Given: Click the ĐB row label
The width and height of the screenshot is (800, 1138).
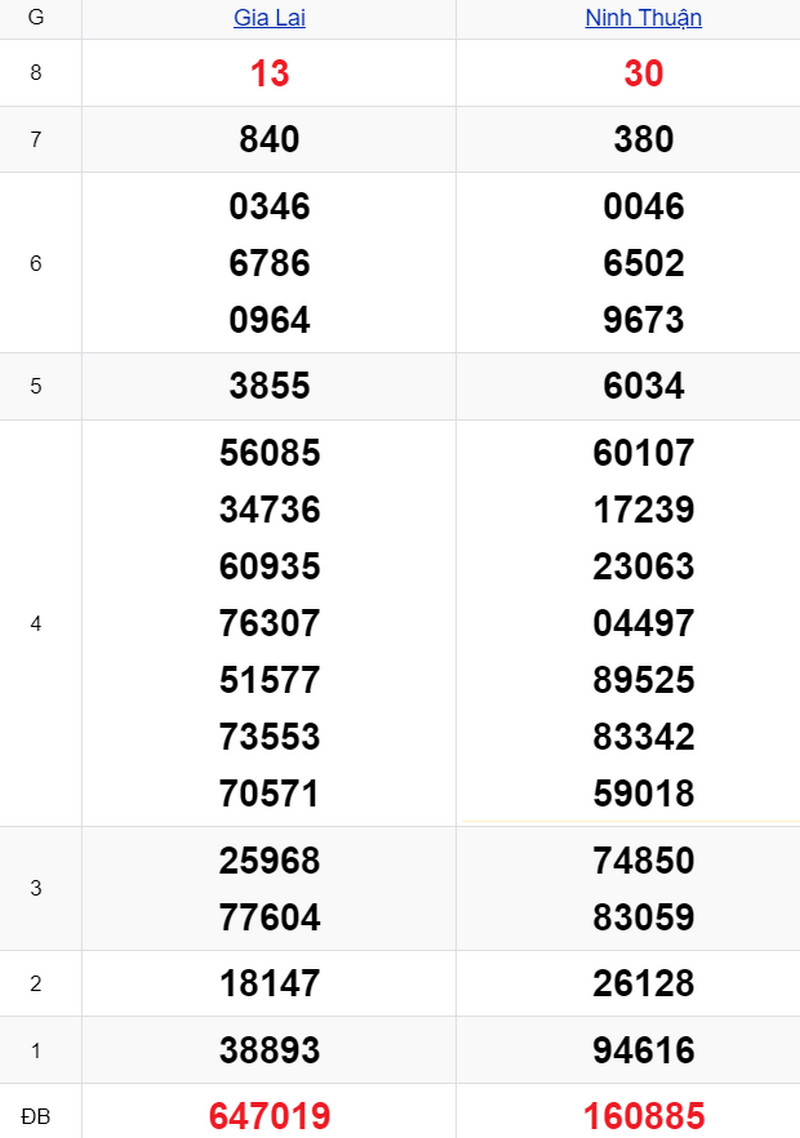Looking at the screenshot, I should (36, 1116).
